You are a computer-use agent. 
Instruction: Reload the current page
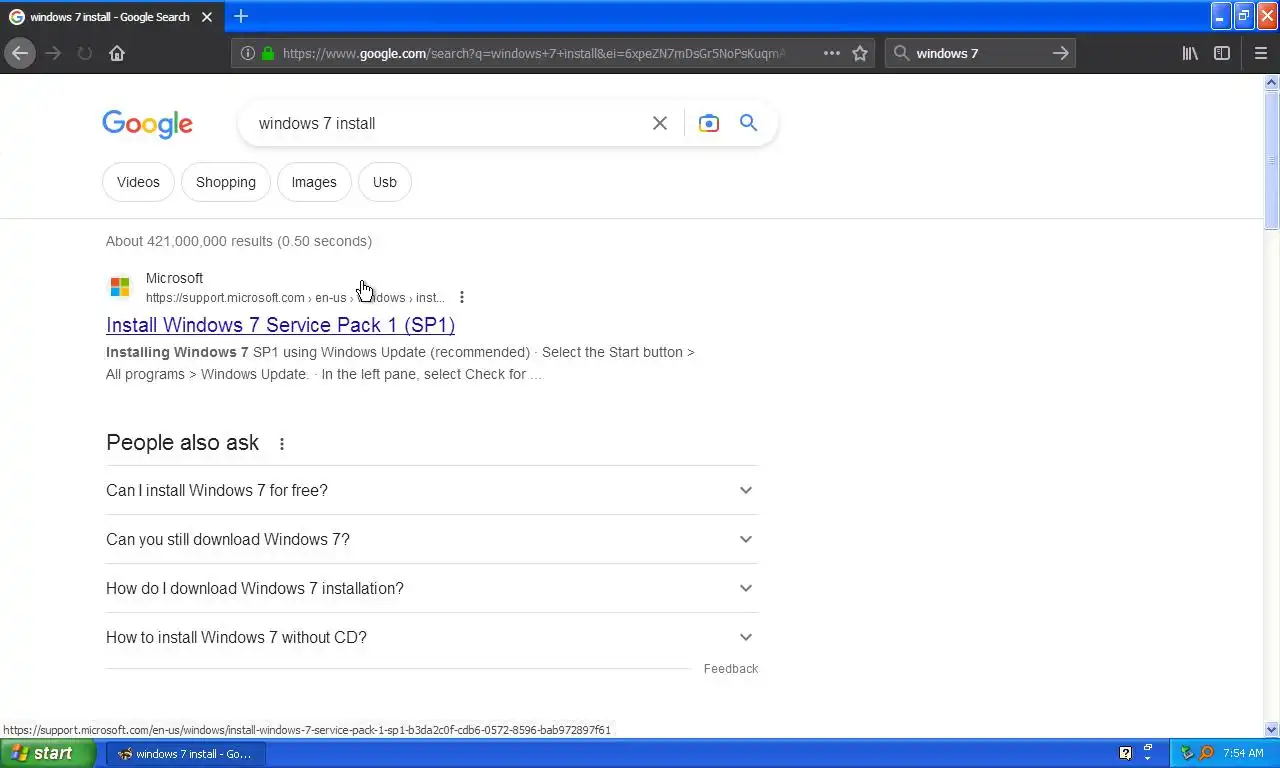tap(85, 53)
